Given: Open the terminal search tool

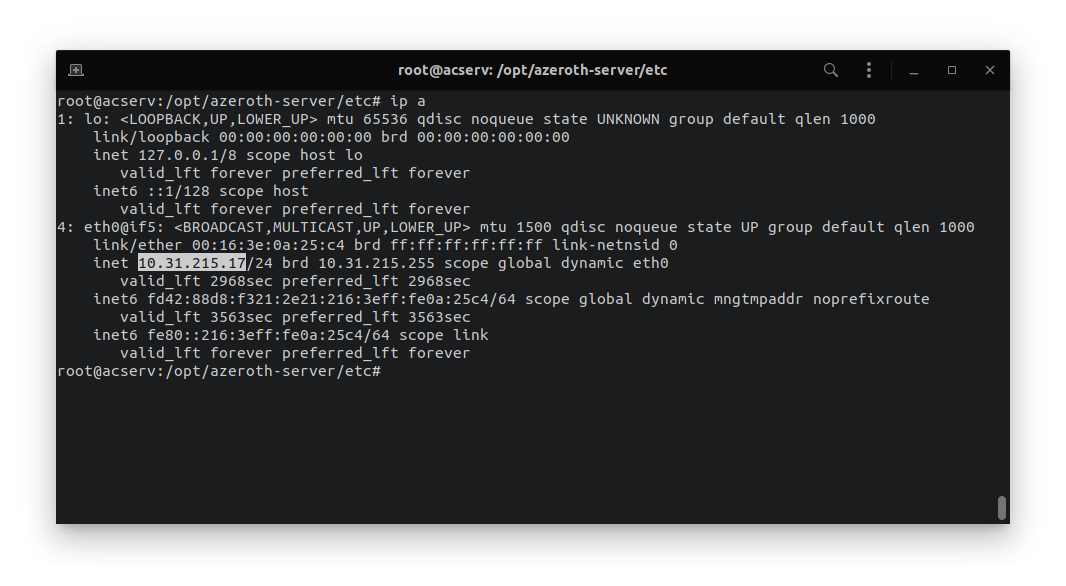Looking at the screenshot, I should point(831,70).
